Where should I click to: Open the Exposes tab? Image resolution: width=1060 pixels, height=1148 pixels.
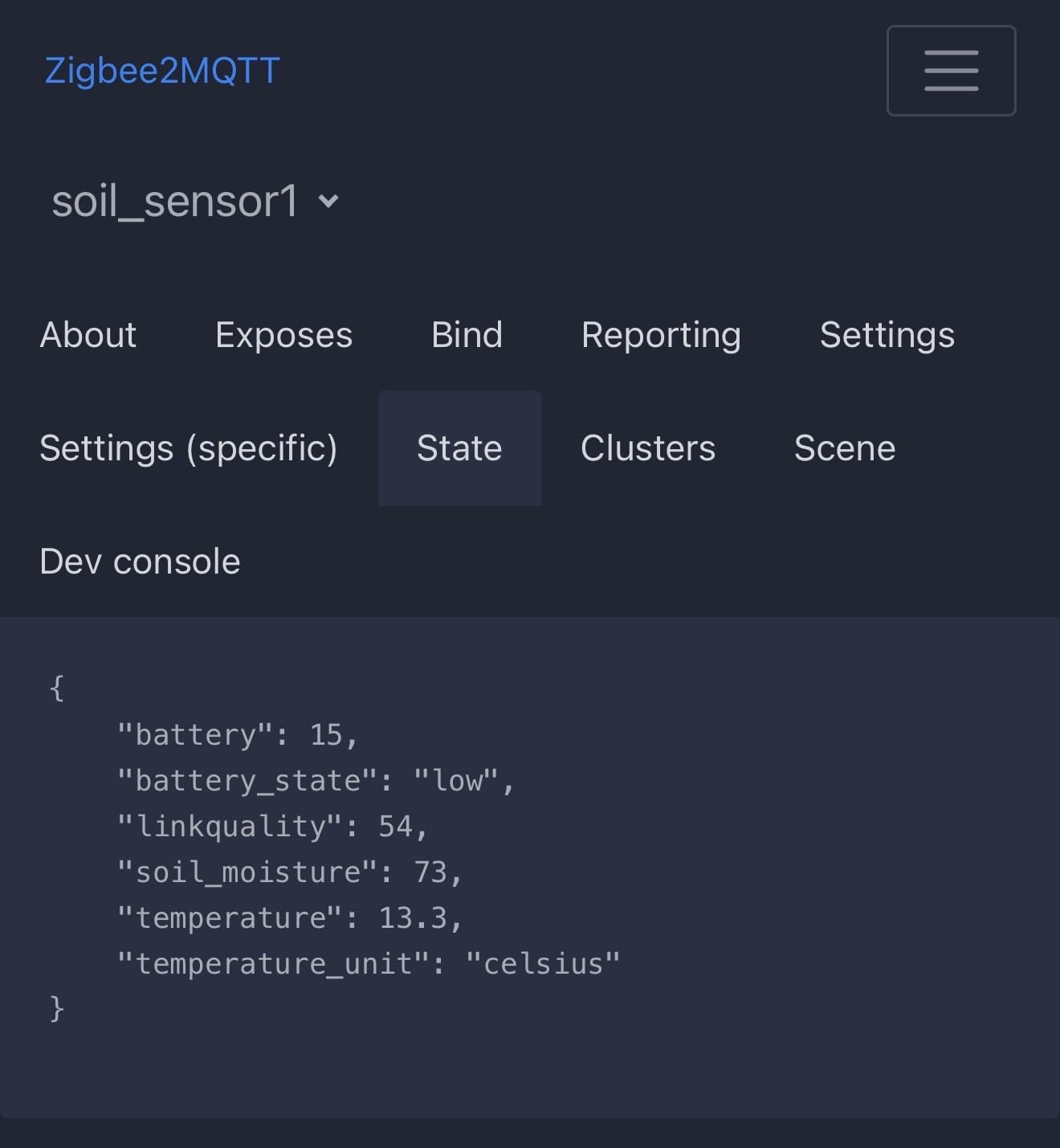tap(283, 335)
